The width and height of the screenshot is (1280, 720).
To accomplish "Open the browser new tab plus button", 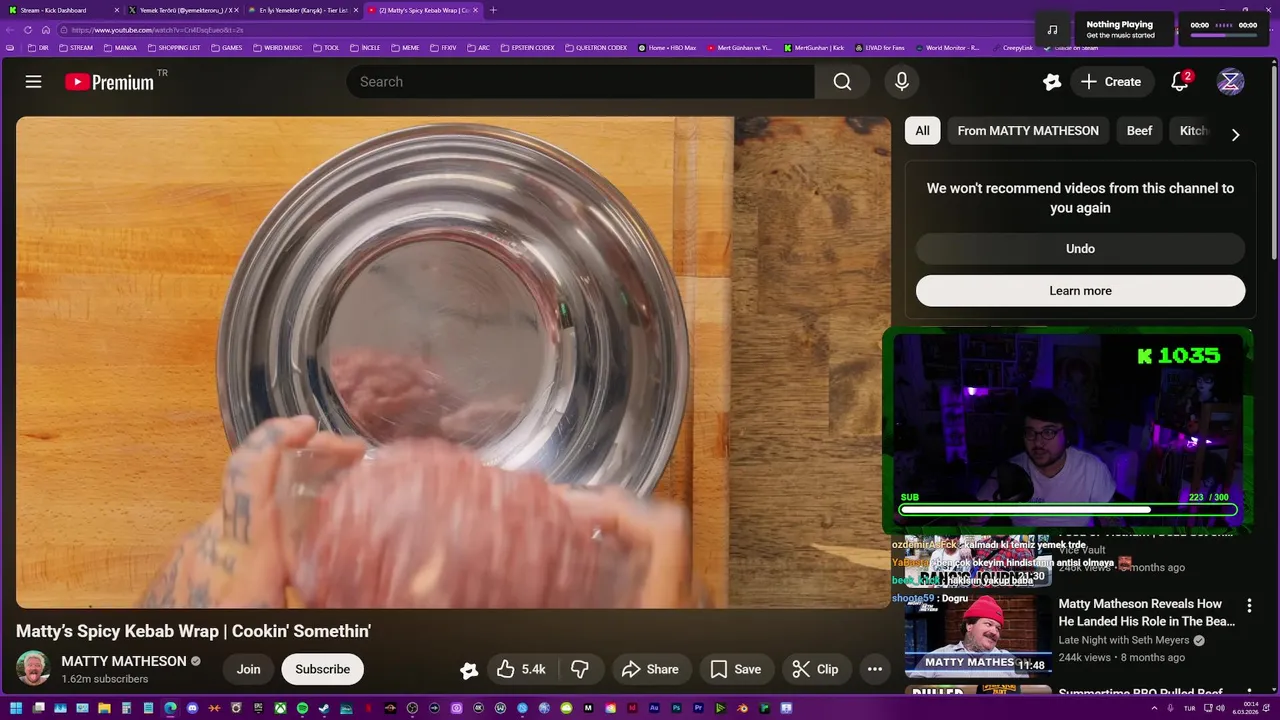I will [493, 10].
